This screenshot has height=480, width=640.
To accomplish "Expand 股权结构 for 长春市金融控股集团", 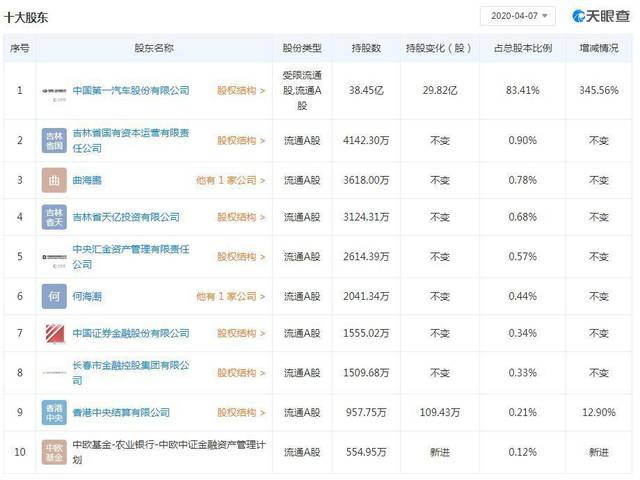I will (x=241, y=373).
